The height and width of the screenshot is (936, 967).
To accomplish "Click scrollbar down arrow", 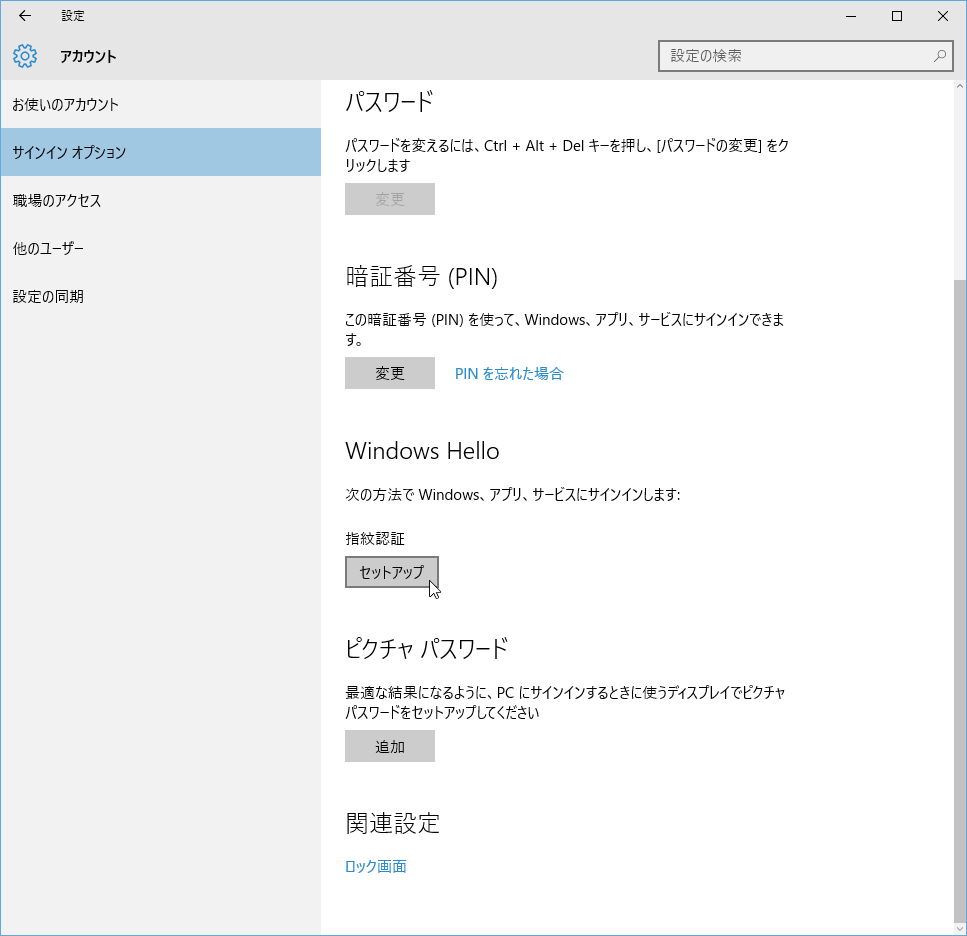I will [x=960, y=929].
